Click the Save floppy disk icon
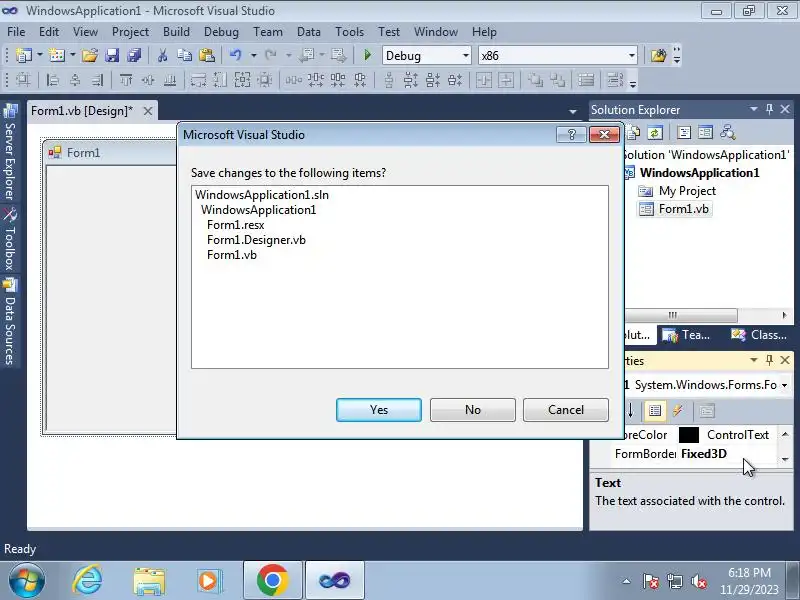800x600 pixels. (x=112, y=55)
